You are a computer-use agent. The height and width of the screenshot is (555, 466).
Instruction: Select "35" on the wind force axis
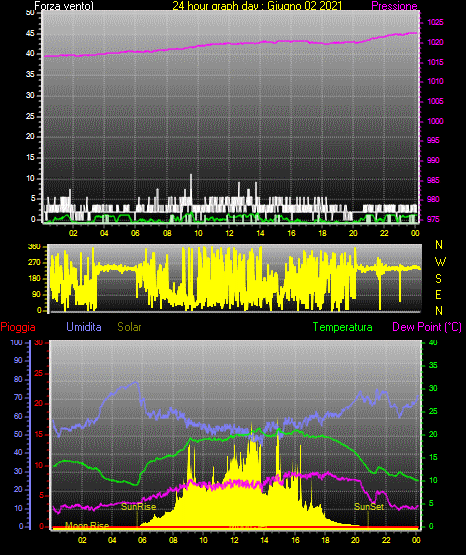click(30, 75)
